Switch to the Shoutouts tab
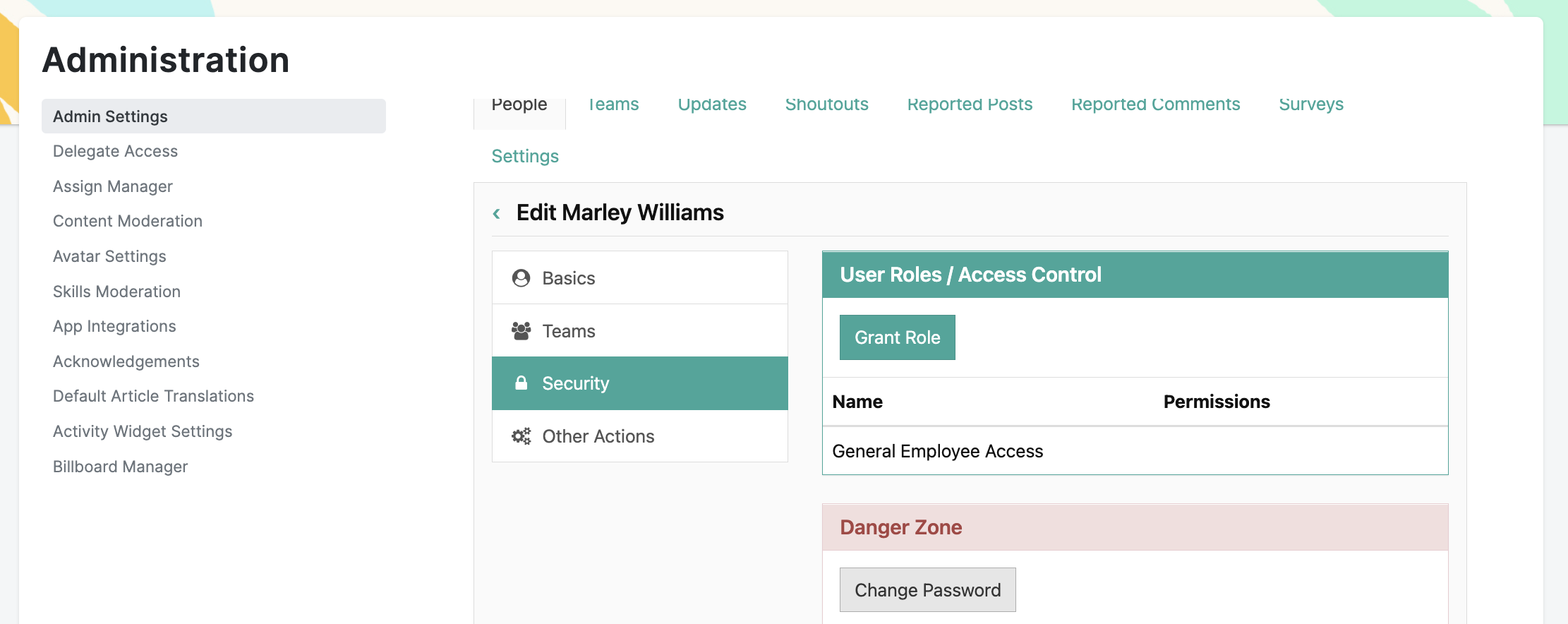The width and height of the screenshot is (1568, 624). tap(826, 104)
